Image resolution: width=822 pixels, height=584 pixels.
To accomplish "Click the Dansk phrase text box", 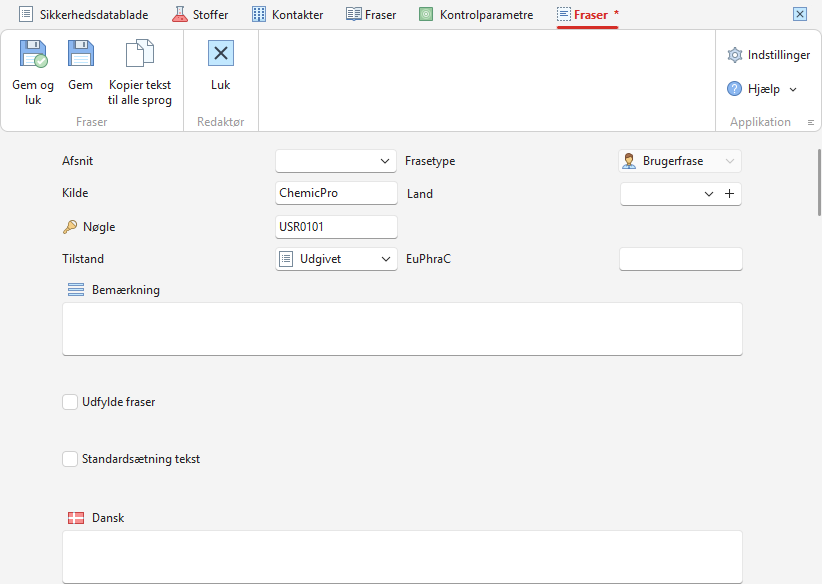I will pos(402,557).
